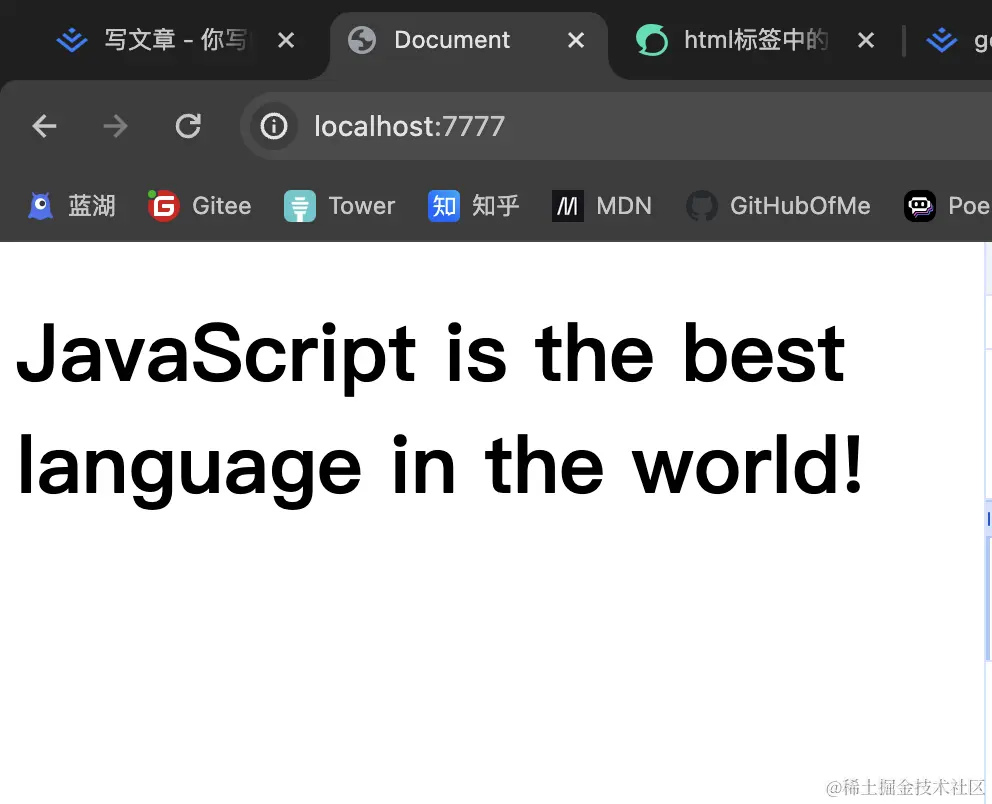
Task: Click the 知乎 blue logo icon
Action: (x=443, y=206)
